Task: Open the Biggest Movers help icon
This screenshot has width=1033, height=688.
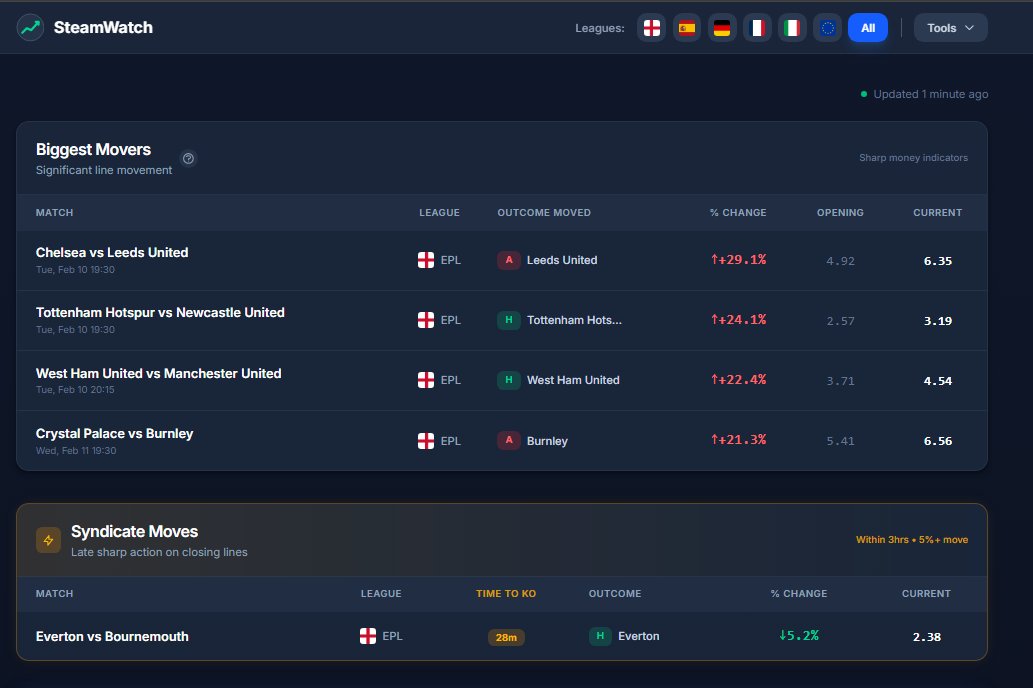Action: pyautogui.click(x=188, y=159)
